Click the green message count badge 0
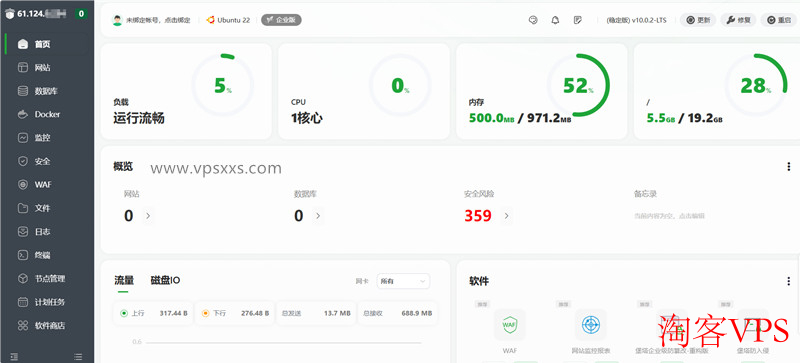This screenshot has height=363, width=800. click(81, 14)
